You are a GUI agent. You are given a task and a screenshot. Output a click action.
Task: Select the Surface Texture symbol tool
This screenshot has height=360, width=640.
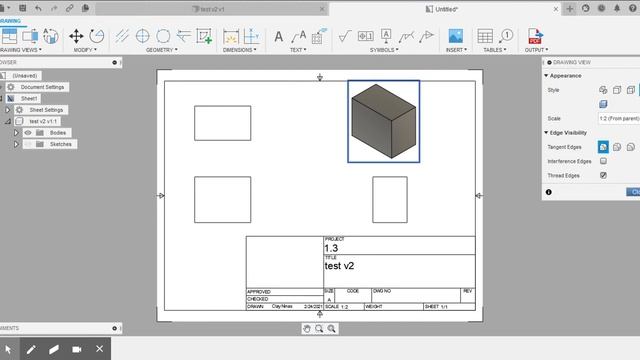click(x=344, y=36)
